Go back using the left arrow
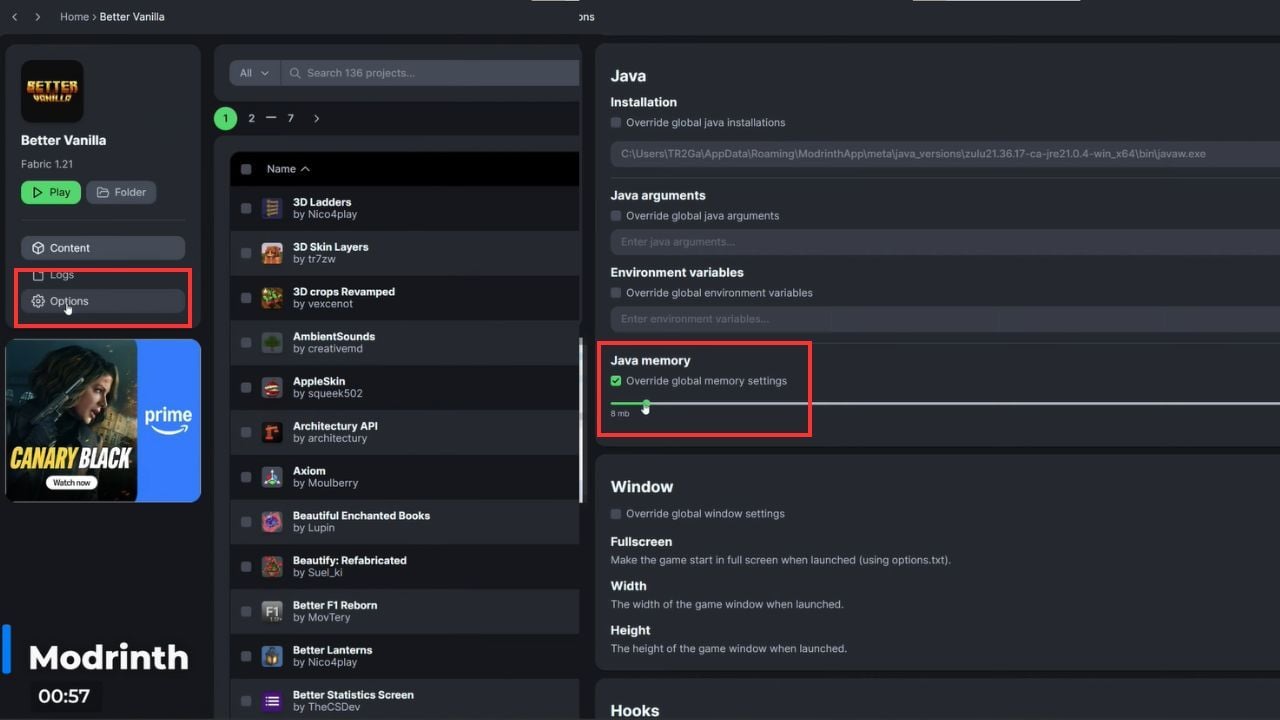Image resolution: width=1280 pixels, height=720 pixels. pos(14,17)
